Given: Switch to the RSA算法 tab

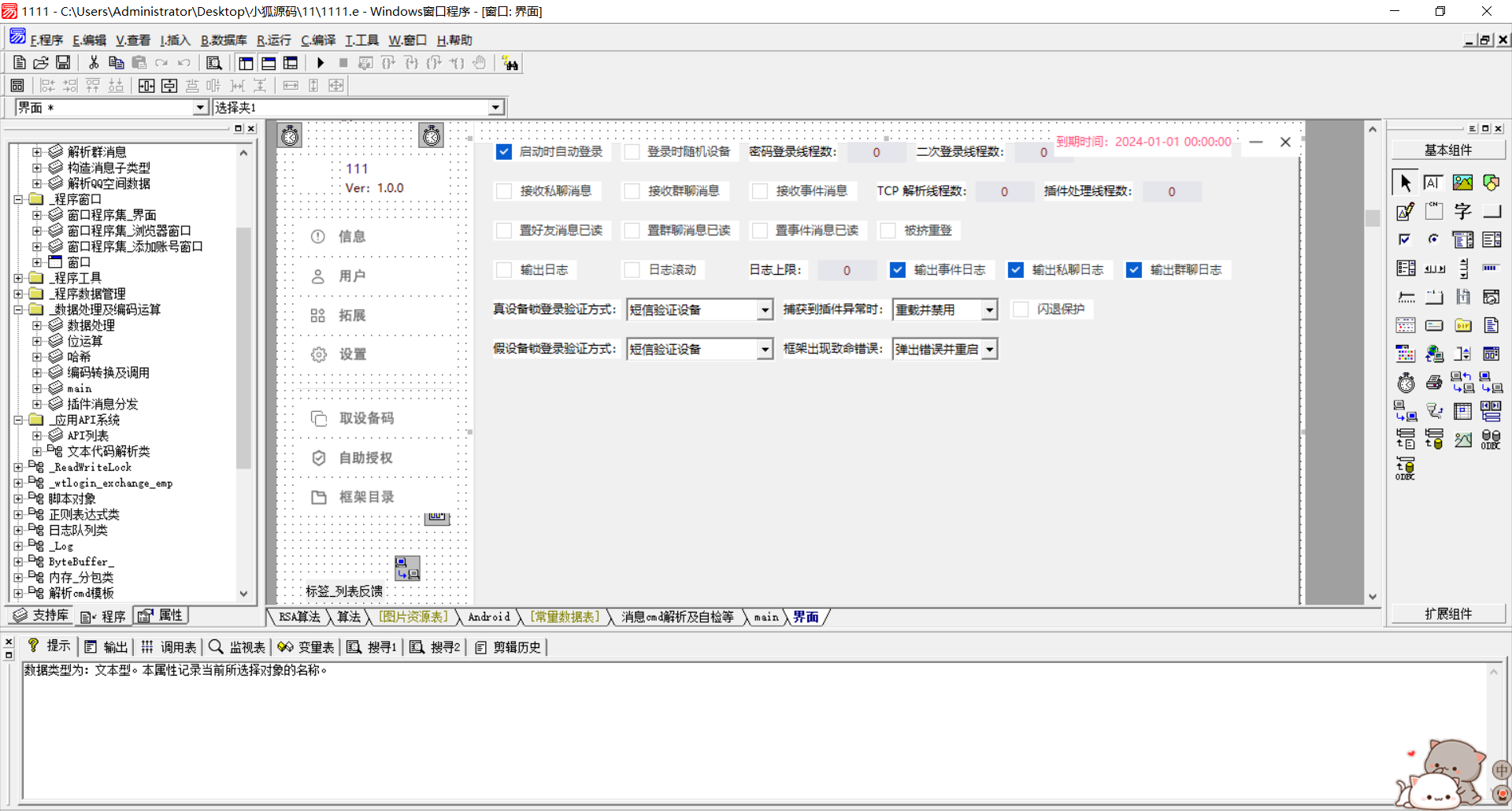Looking at the screenshot, I should (299, 617).
